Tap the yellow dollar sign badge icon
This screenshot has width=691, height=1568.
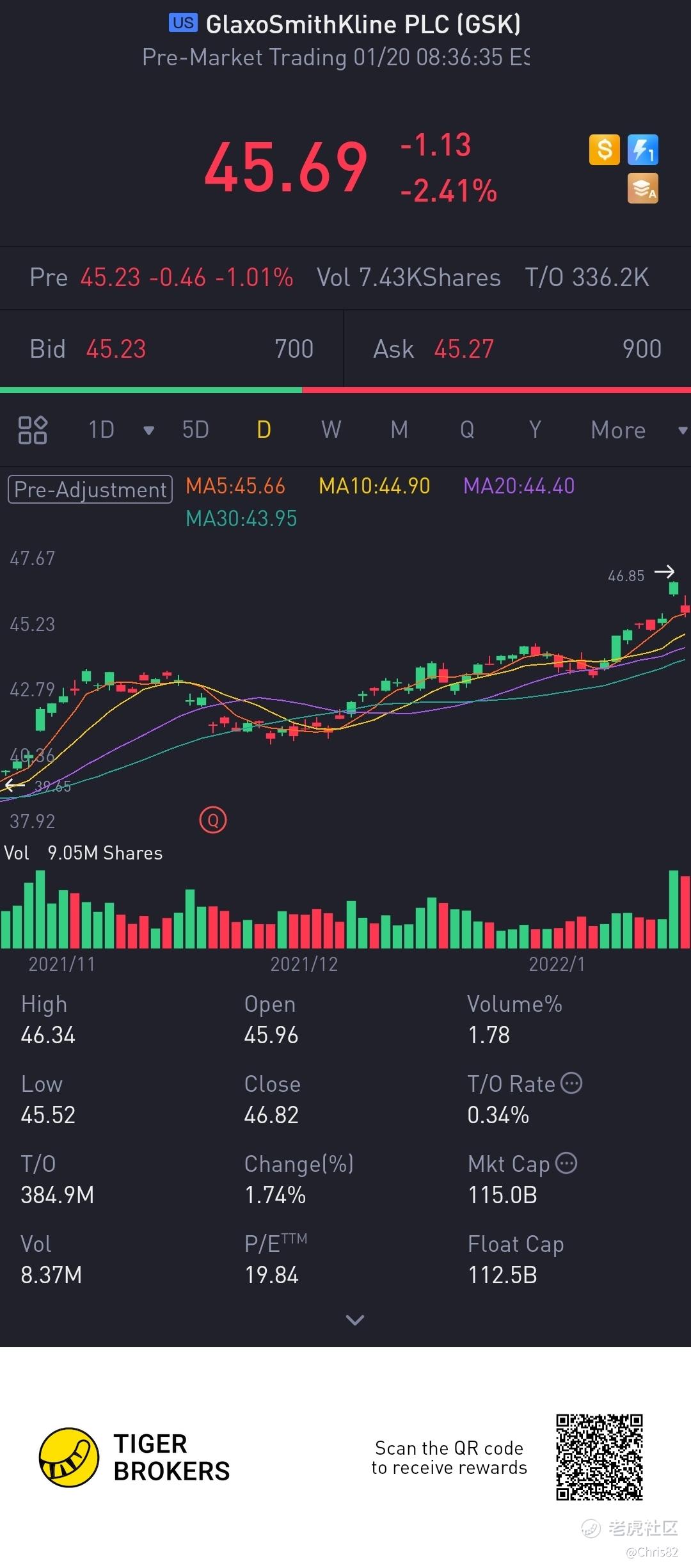[x=605, y=150]
